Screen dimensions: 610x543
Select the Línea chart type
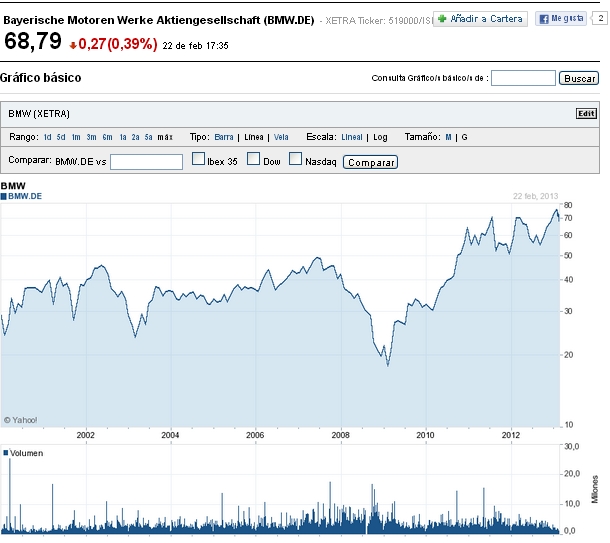254,137
